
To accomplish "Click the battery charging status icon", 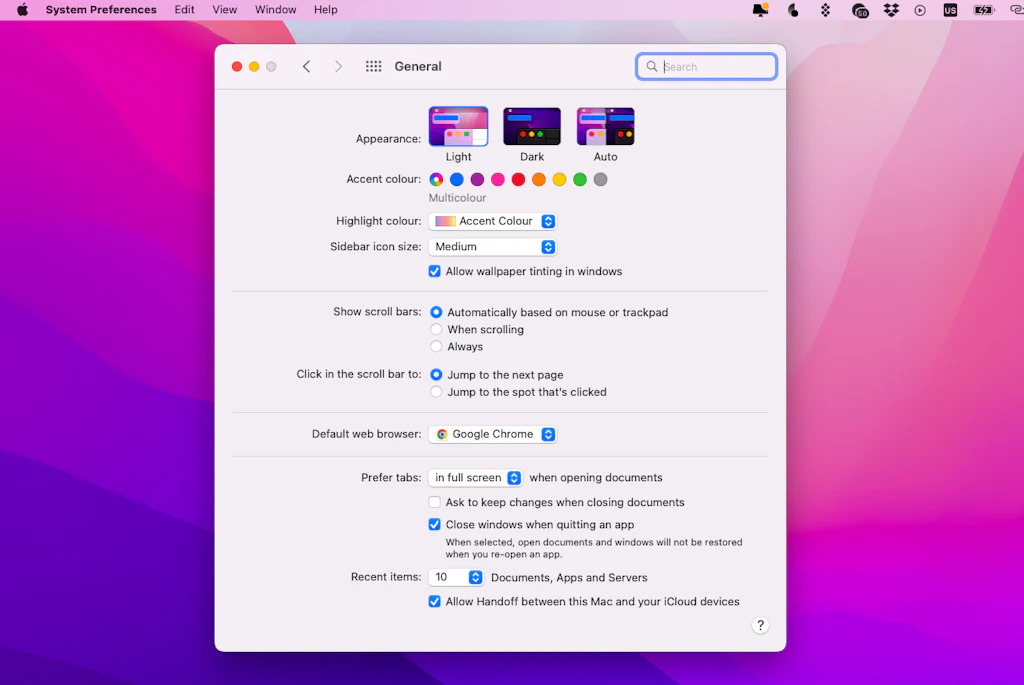I will 983,10.
